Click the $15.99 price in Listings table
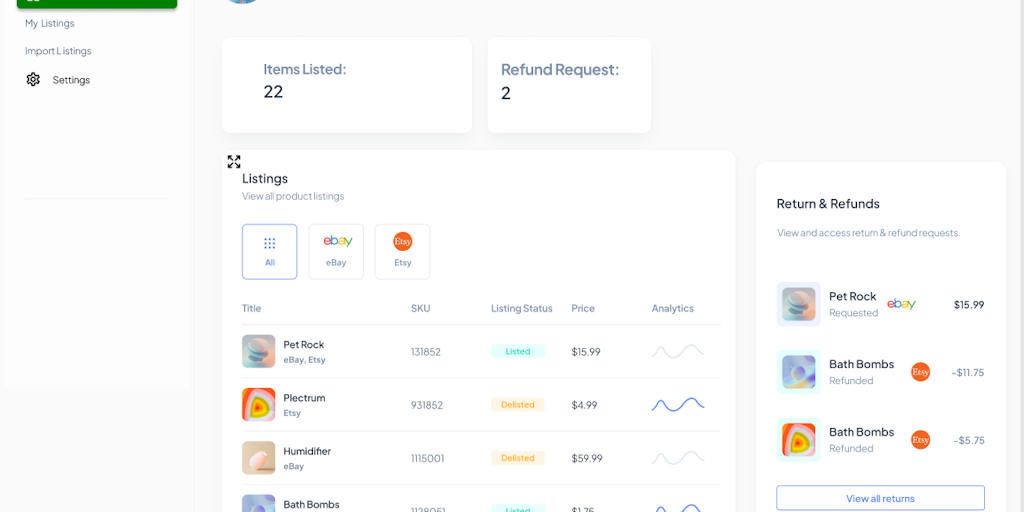The image size is (1024, 512). 586,351
